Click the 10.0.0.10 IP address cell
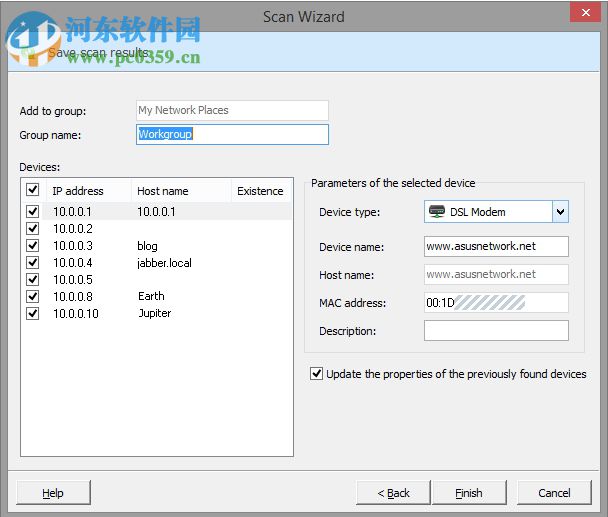608x517 pixels. click(x=76, y=313)
